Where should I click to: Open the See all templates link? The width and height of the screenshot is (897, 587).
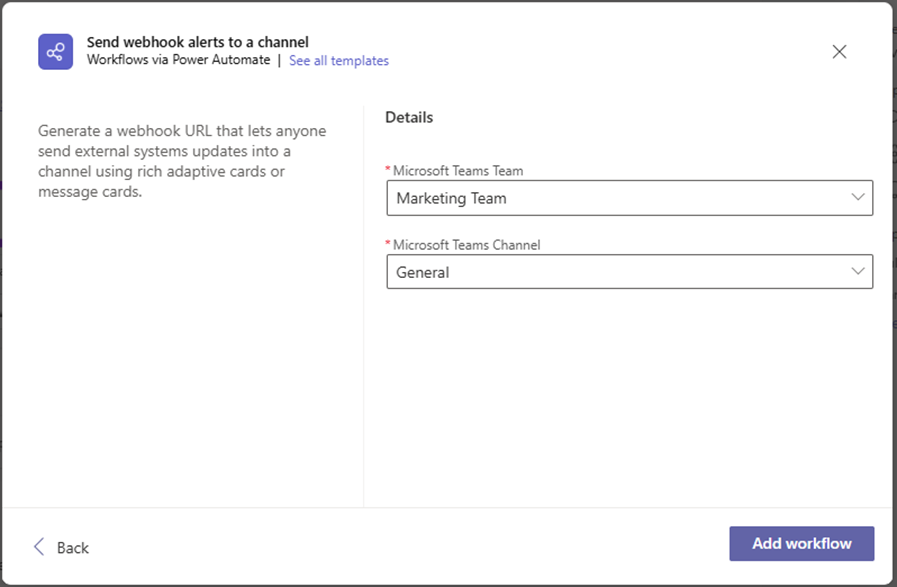(x=339, y=61)
